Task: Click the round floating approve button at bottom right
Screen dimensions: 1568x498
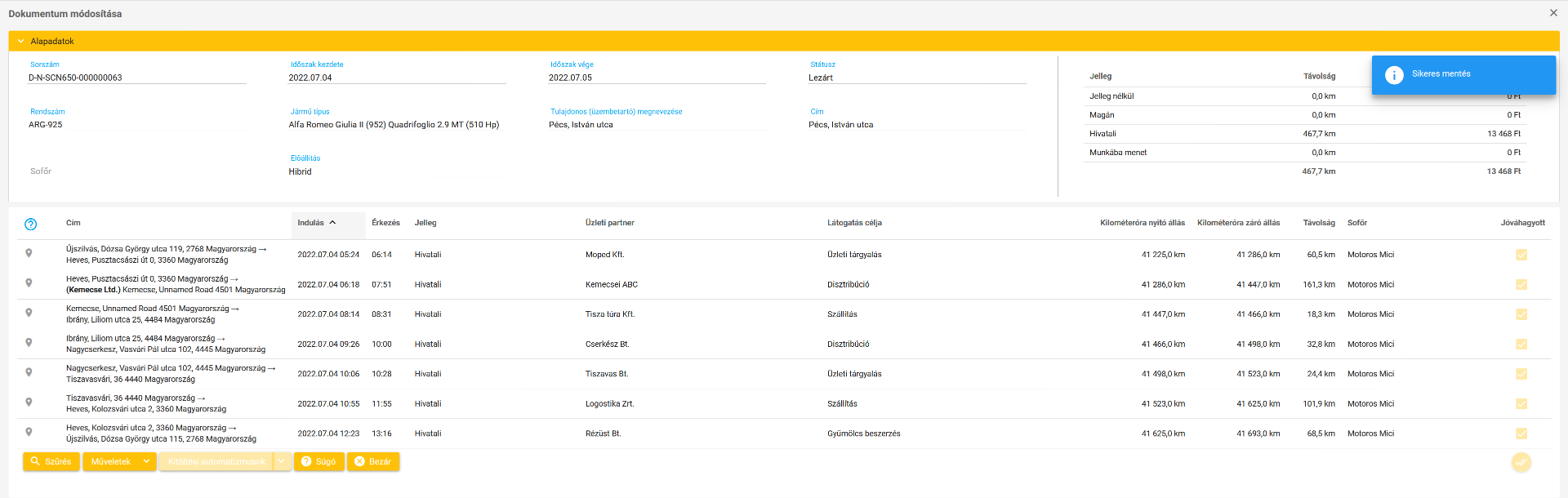Action: click(1521, 462)
